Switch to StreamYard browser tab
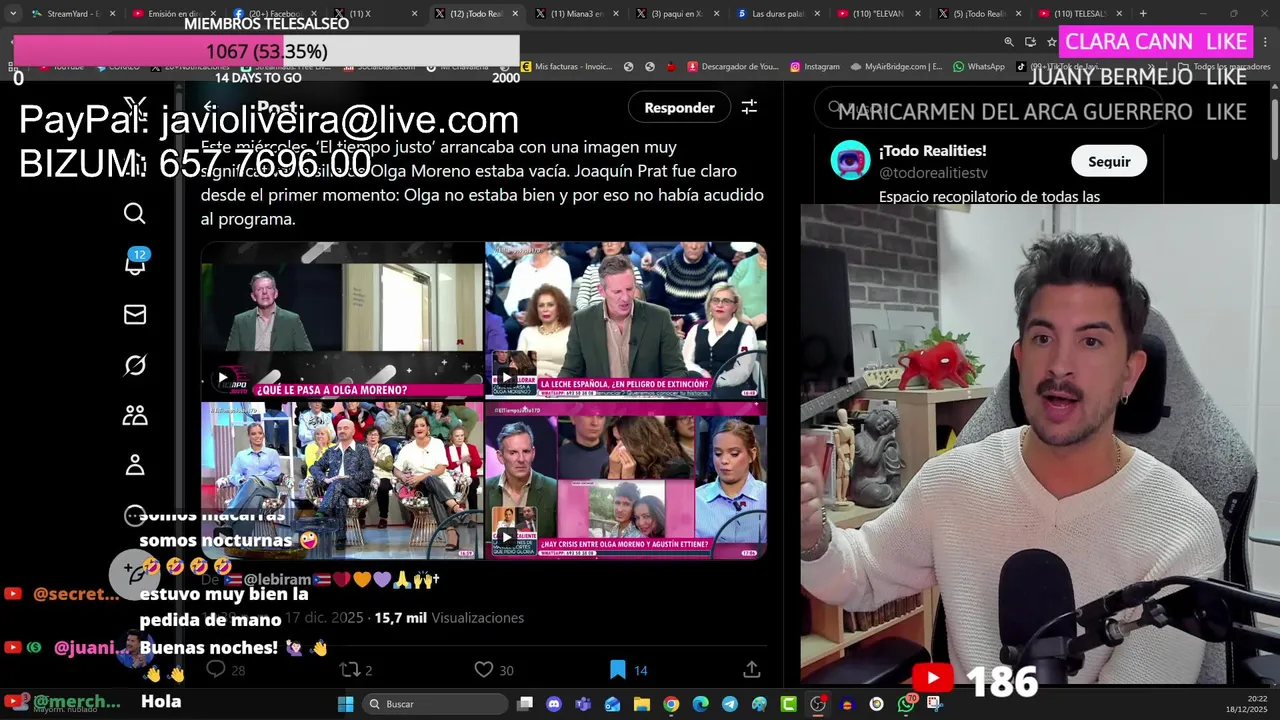1280x720 pixels. pos(73,14)
